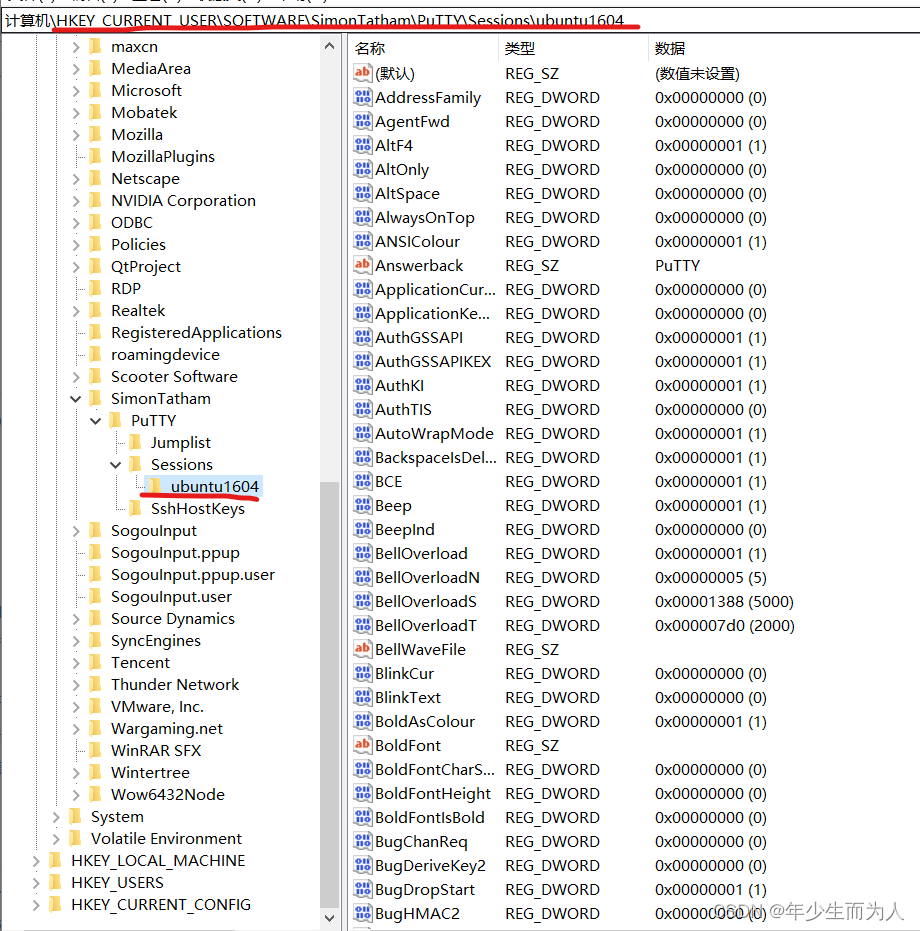Select the string icon for Answerback
Viewport: 920px width, 931px height.
[x=362, y=265]
